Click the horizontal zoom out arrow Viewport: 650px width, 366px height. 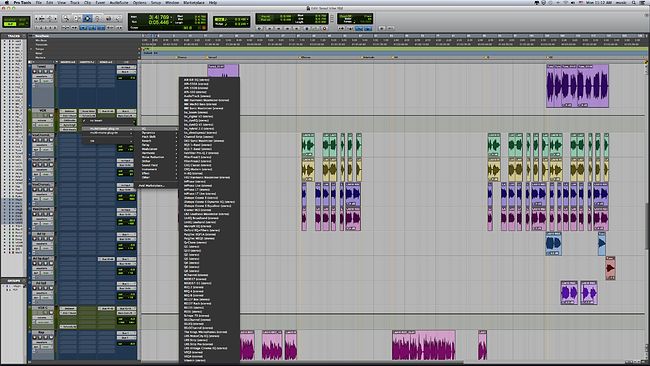[37, 19]
